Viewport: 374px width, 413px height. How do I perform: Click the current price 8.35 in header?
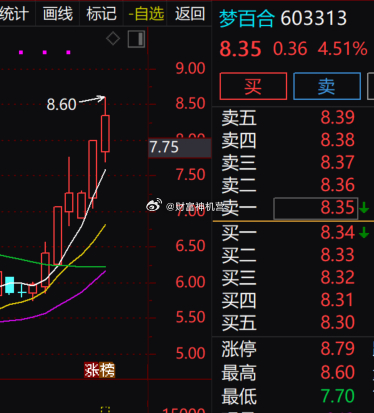pyautogui.click(x=240, y=49)
